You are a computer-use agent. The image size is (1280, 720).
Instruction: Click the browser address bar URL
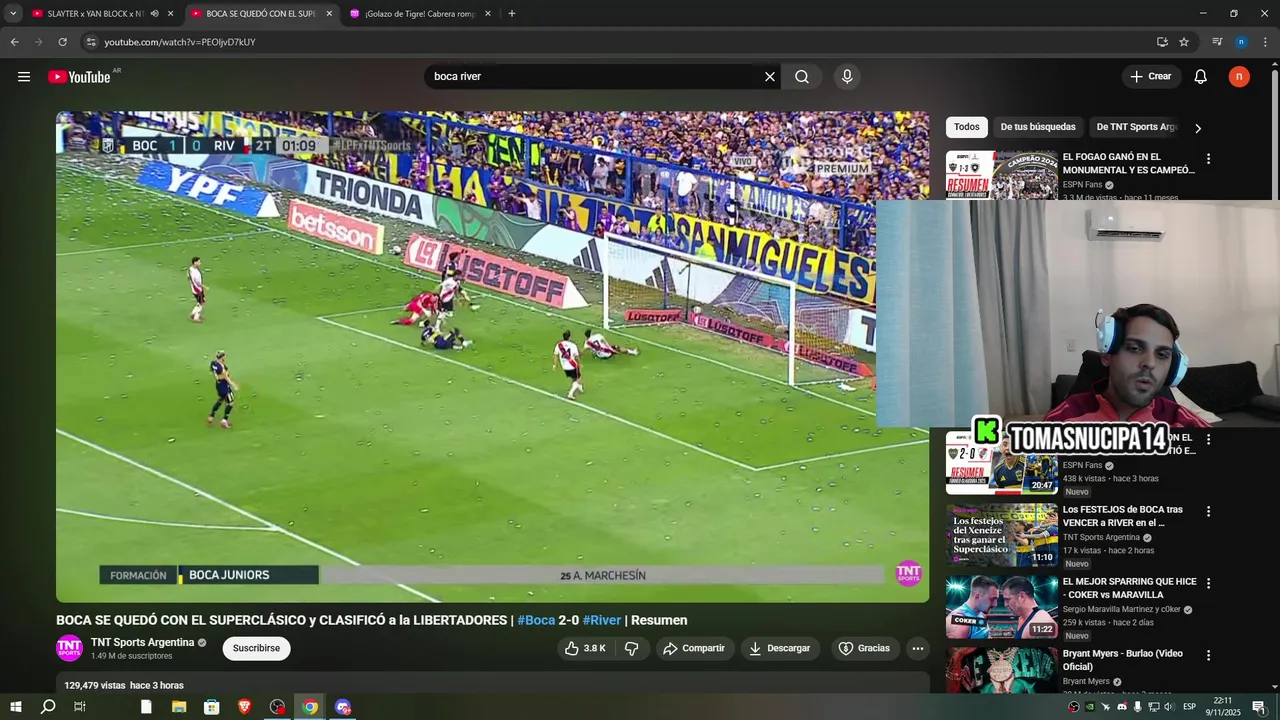(180, 42)
